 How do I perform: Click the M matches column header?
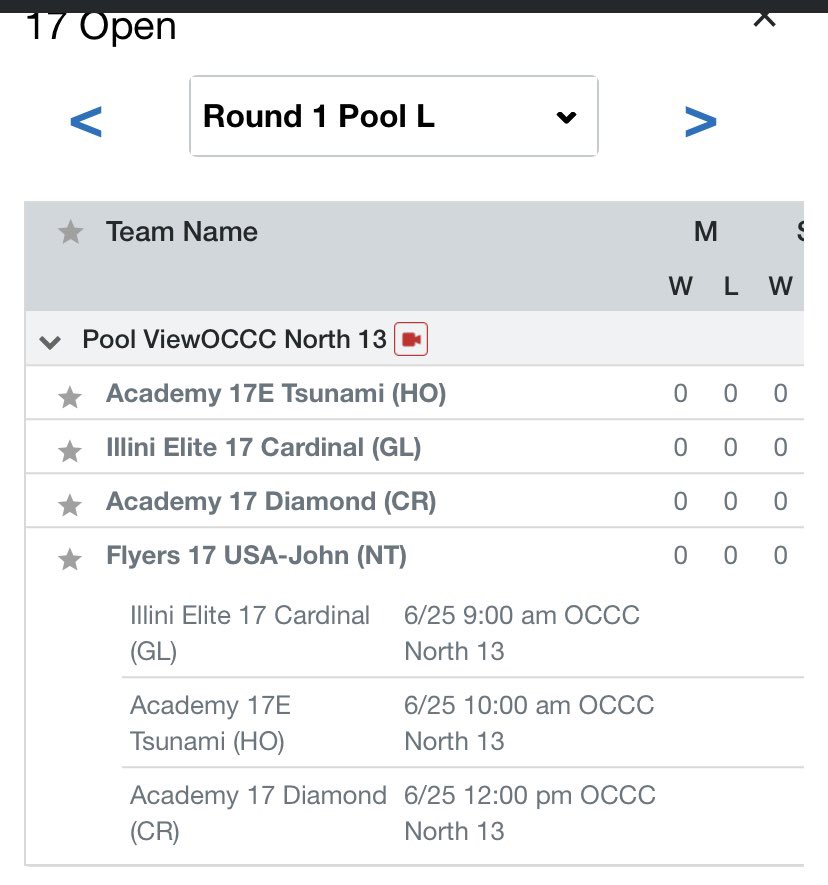(x=706, y=231)
